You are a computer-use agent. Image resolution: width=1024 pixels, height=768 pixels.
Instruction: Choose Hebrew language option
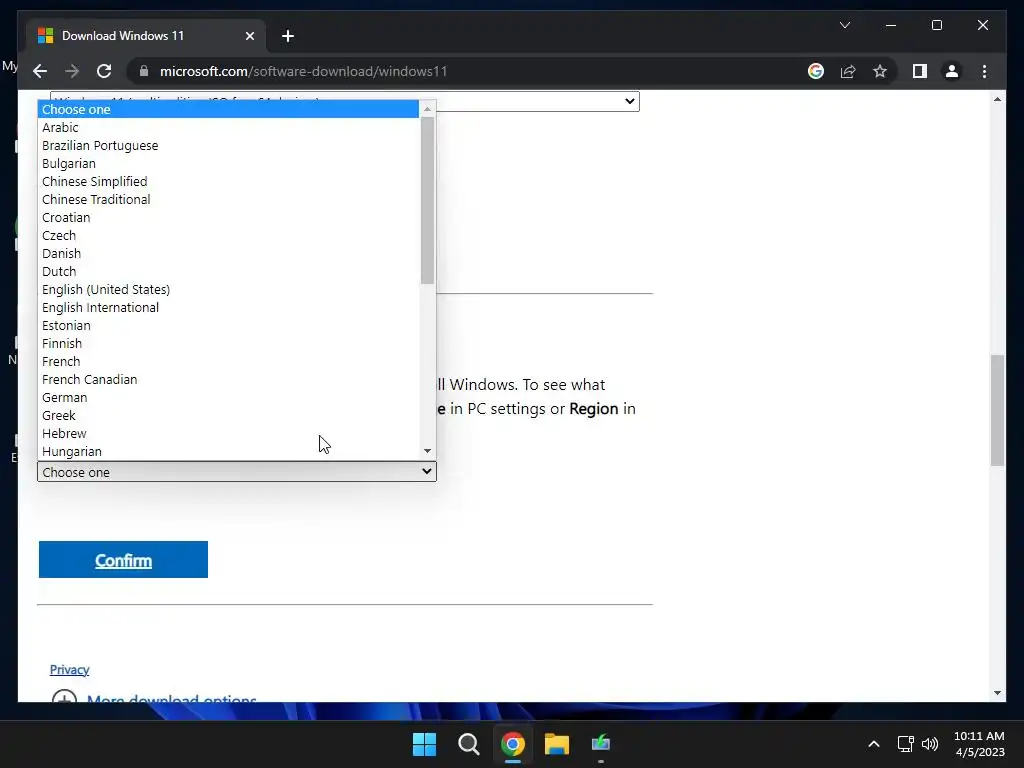(x=228, y=433)
